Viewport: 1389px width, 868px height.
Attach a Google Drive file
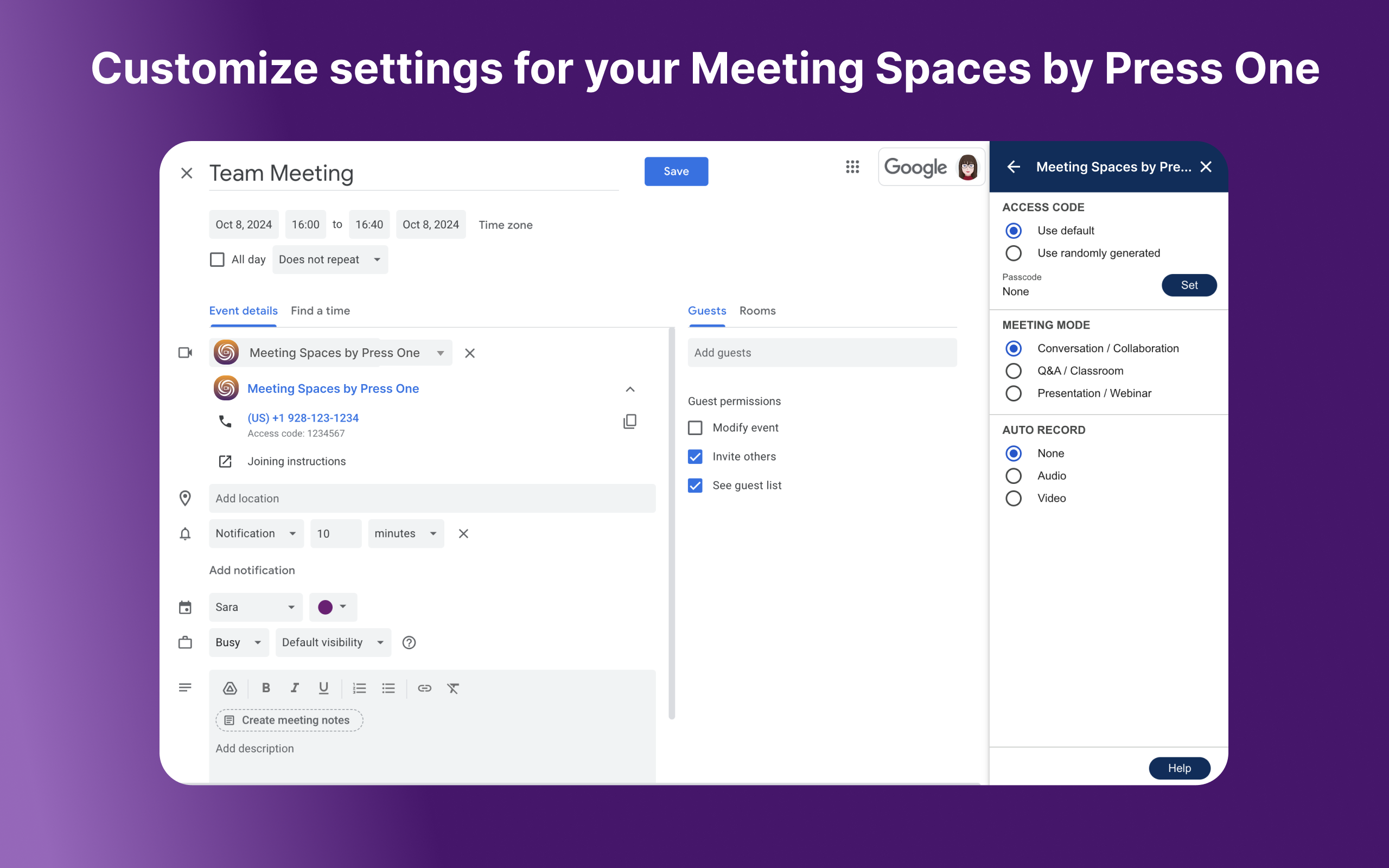tap(230, 688)
